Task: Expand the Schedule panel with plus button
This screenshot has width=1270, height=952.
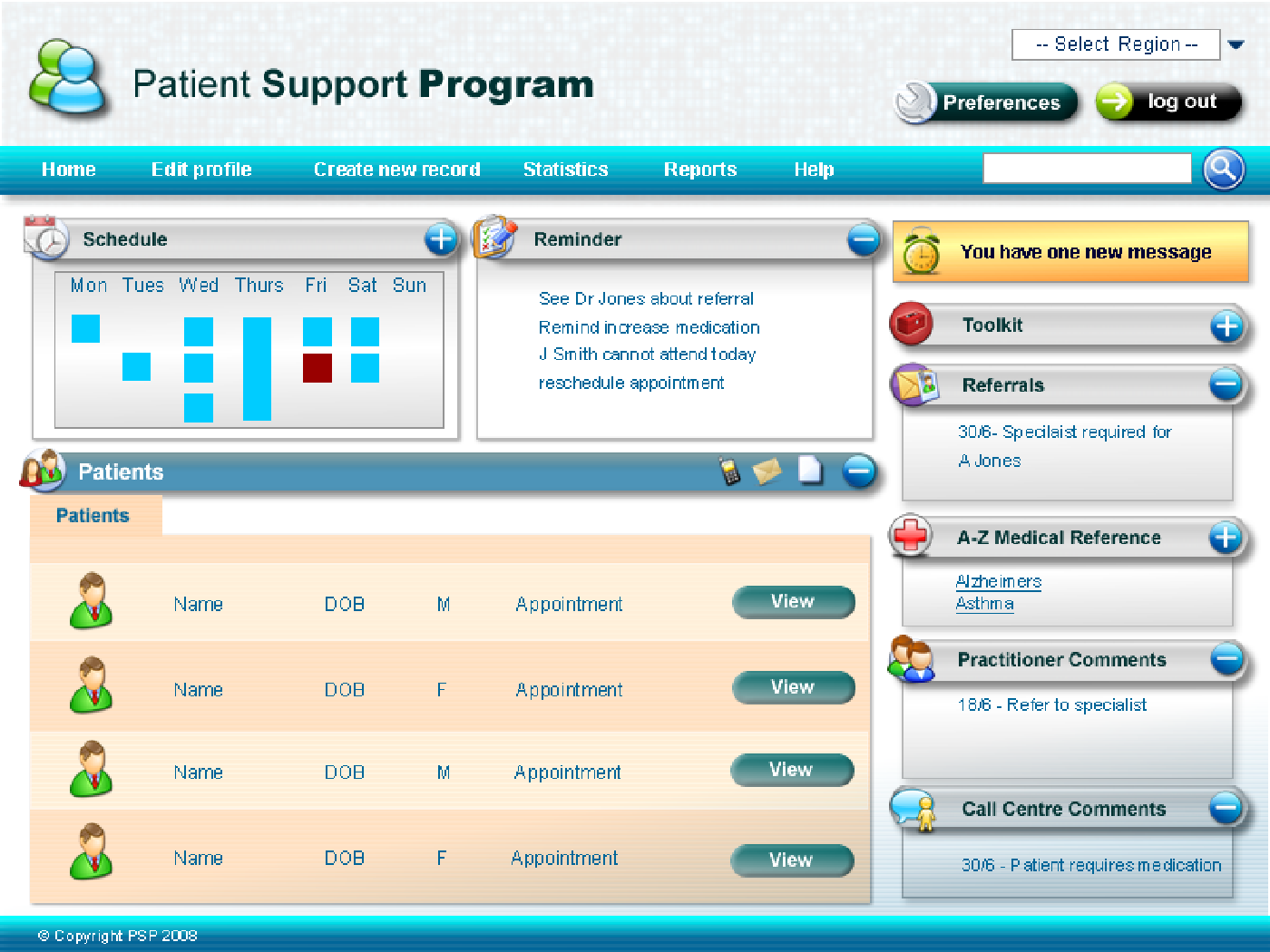Action: tap(441, 239)
